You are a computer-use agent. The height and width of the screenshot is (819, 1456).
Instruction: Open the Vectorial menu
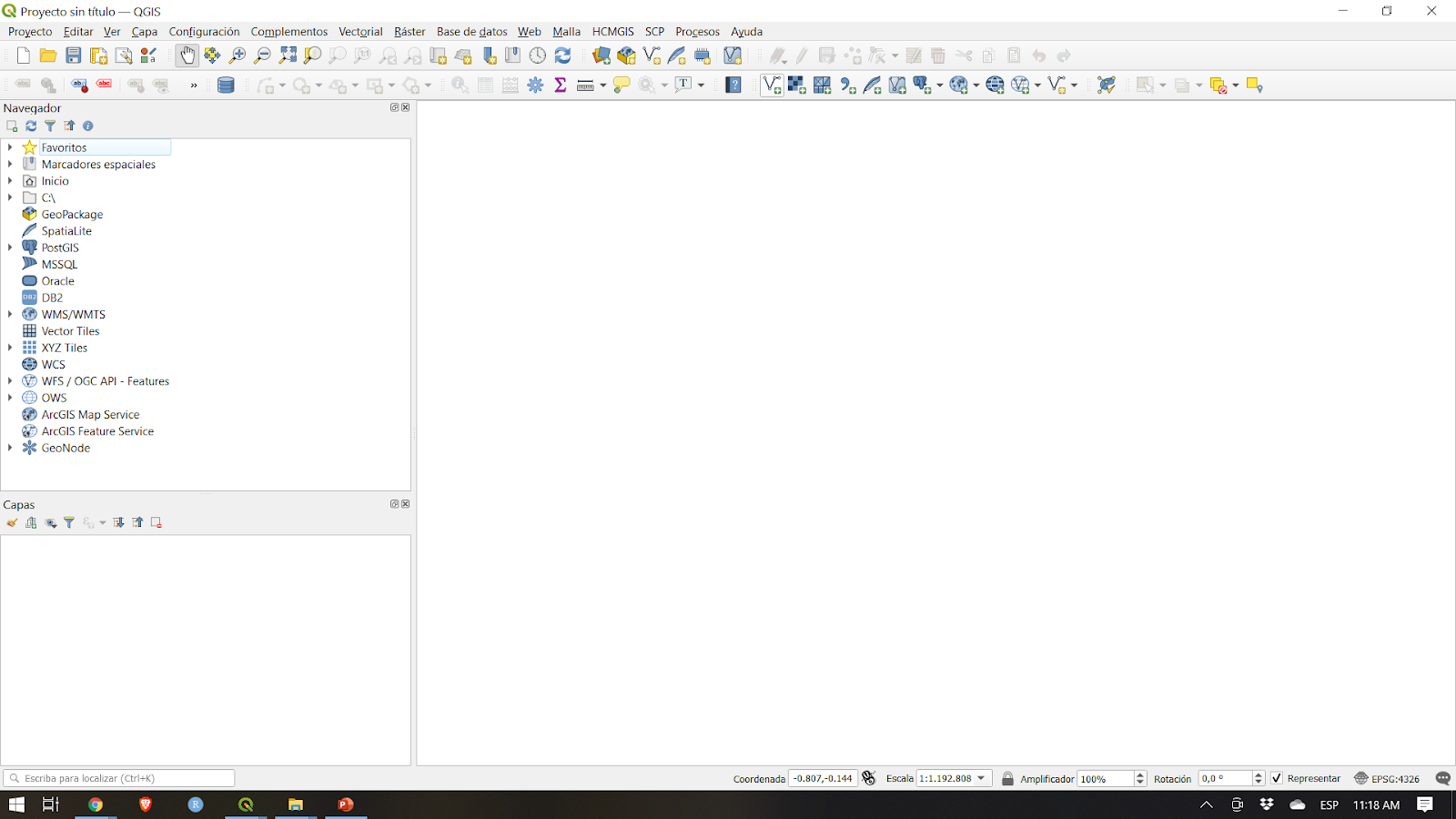point(360,31)
